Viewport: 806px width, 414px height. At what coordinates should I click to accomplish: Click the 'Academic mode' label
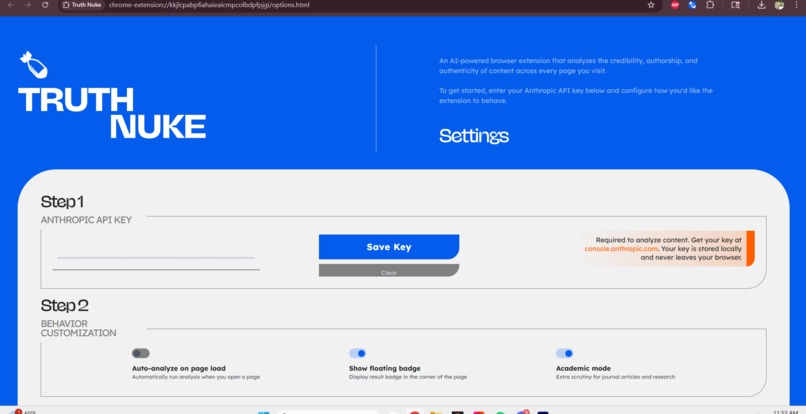click(x=583, y=368)
